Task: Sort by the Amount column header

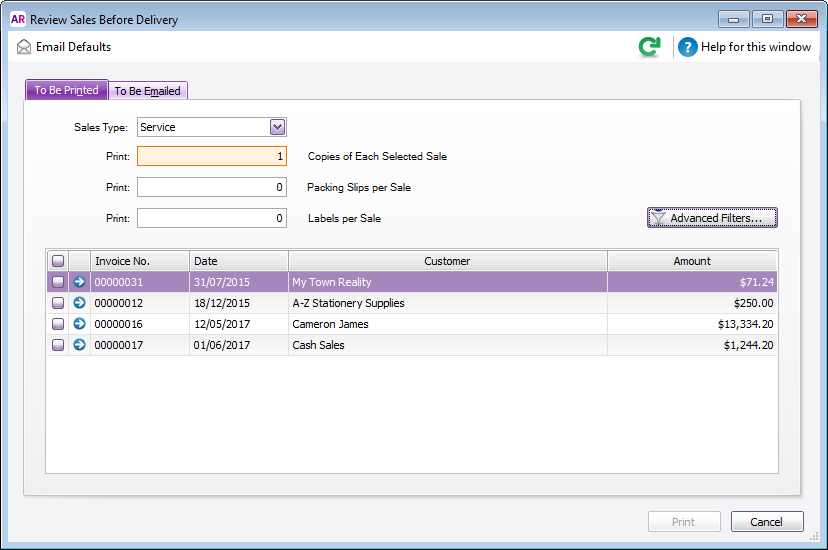Action: (692, 261)
